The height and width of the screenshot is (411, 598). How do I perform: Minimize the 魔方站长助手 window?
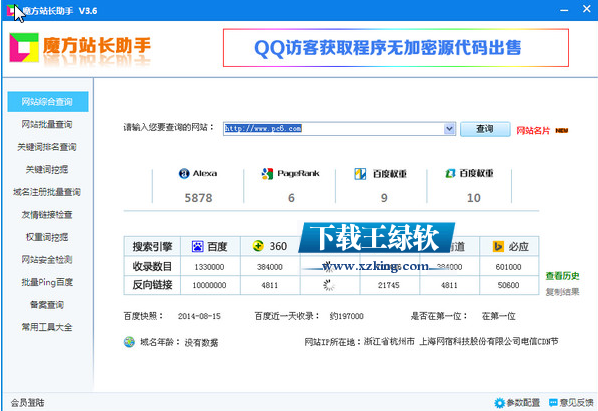(564, 10)
